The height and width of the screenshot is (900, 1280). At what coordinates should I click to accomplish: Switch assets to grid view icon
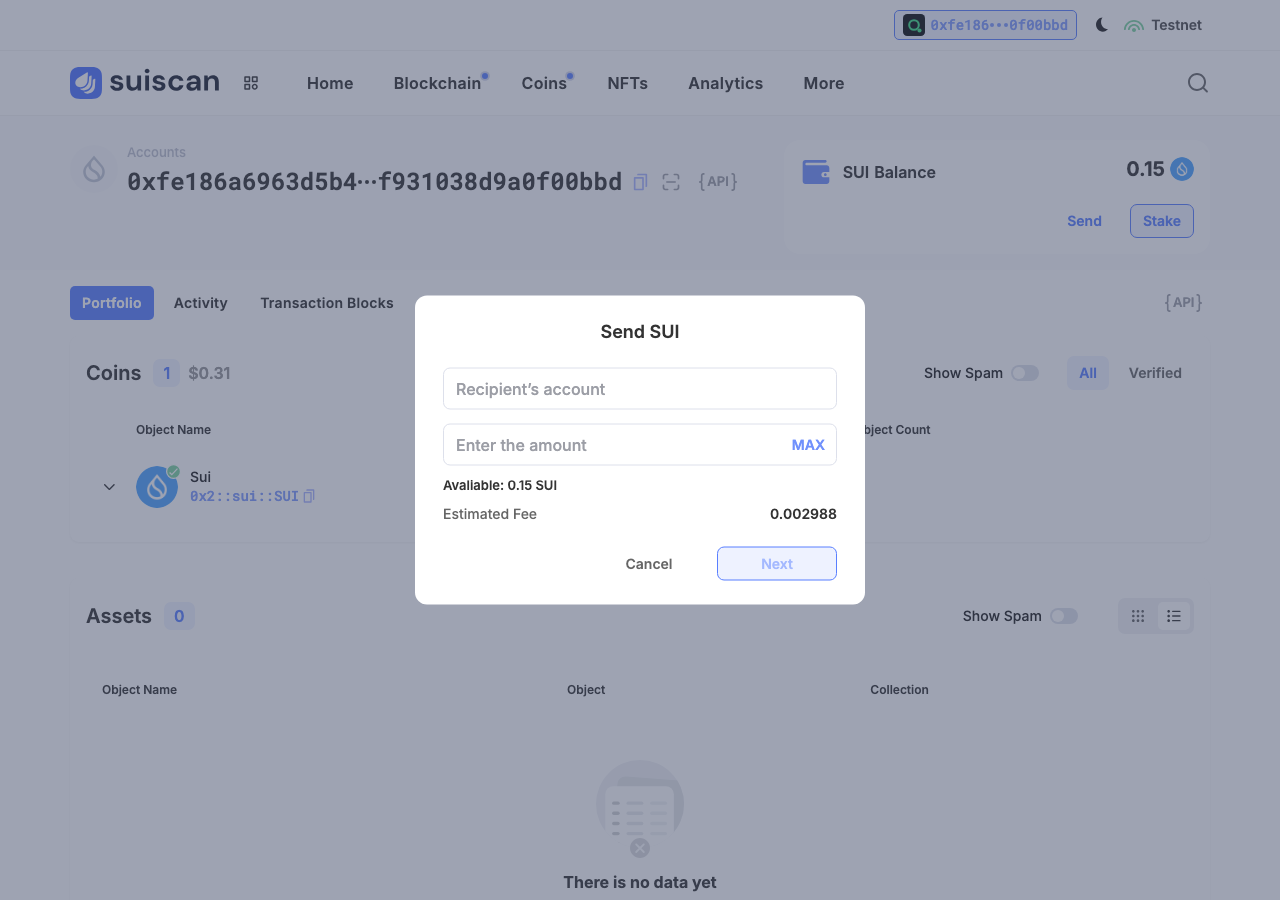1138,616
